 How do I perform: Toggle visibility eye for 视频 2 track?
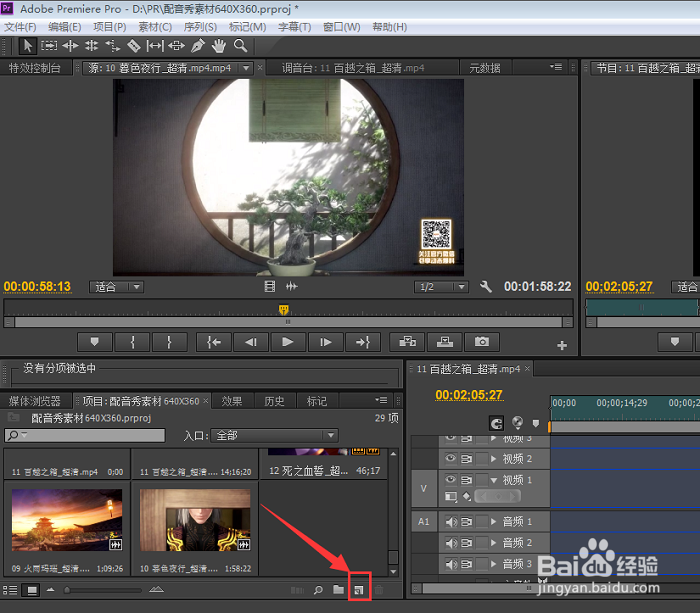tap(451, 458)
